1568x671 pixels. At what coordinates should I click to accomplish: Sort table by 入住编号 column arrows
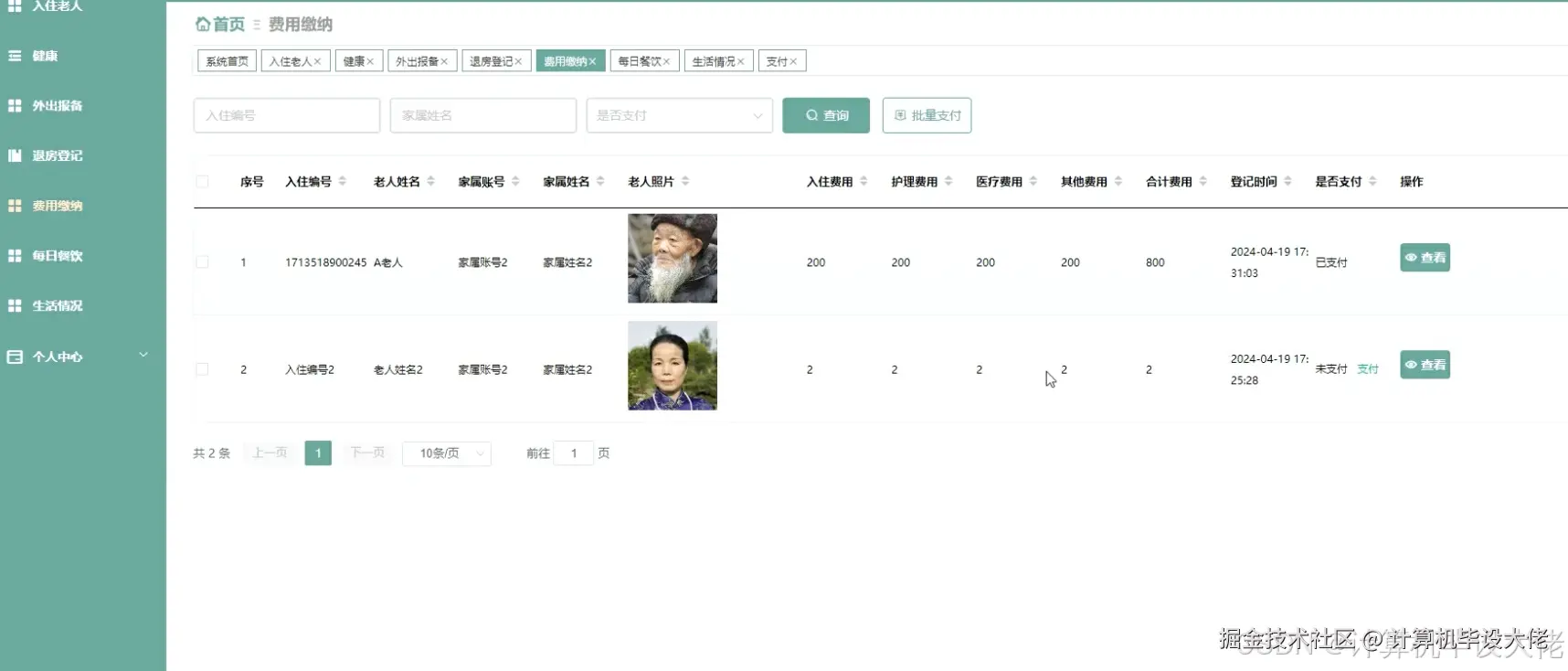pos(343,181)
